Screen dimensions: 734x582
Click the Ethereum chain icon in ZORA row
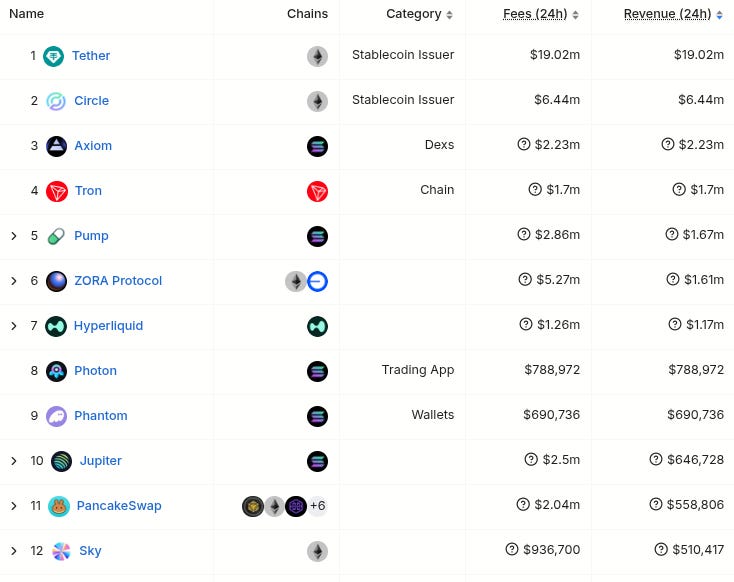click(295, 281)
